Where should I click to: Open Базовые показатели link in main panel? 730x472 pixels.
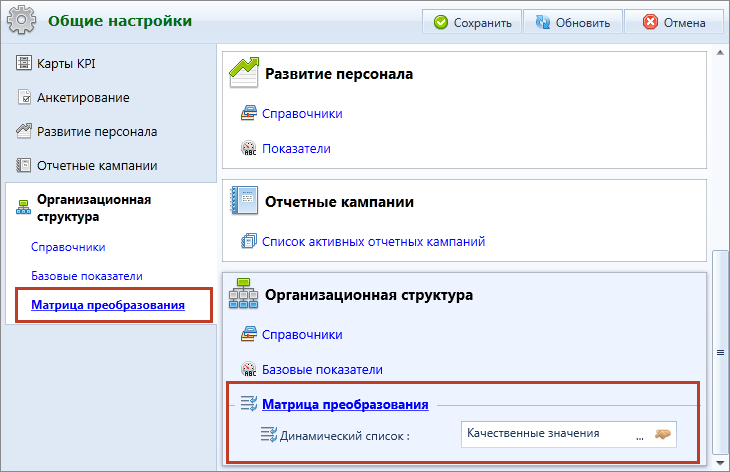coord(323,370)
